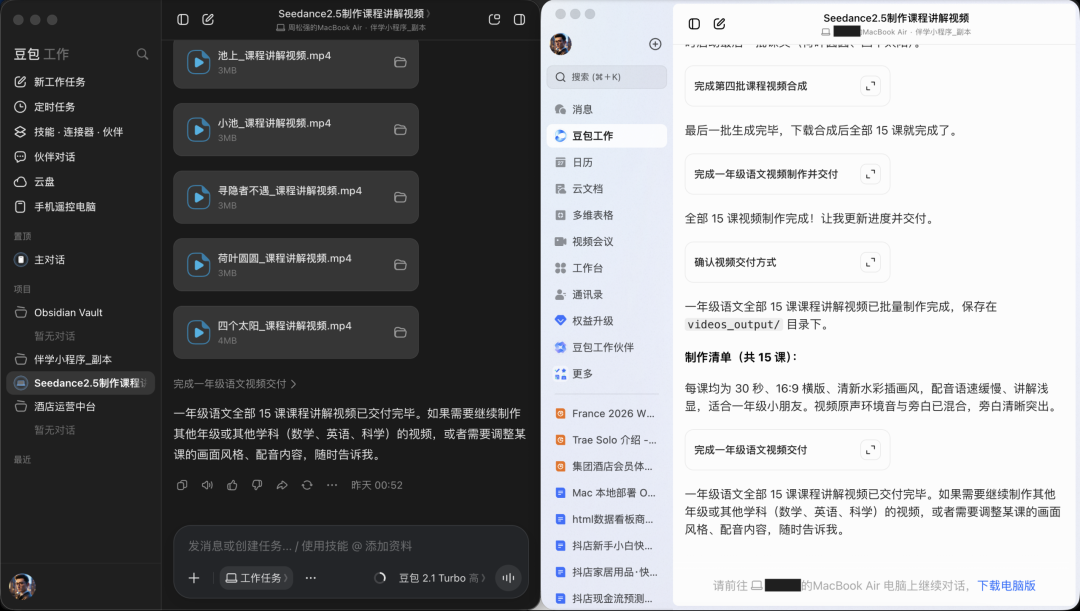Expand the 完成一年级语文视频制作并交付 card
1080x611 pixels.
coord(871,174)
